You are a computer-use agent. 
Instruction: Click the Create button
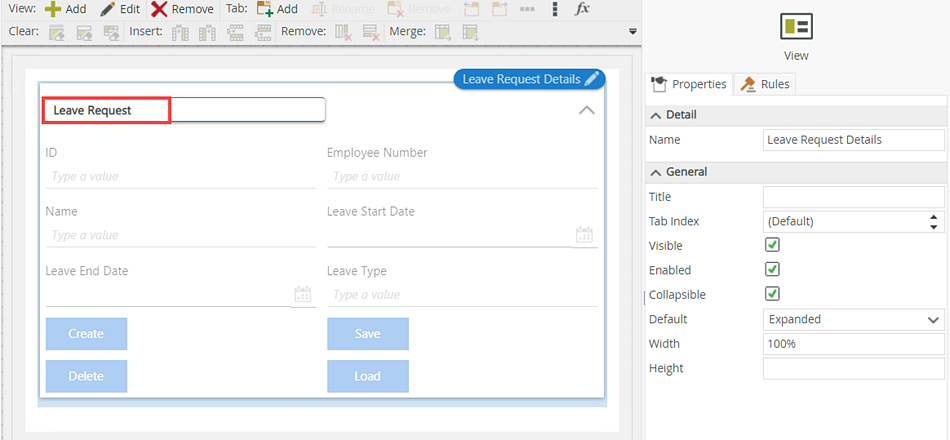tap(86, 334)
